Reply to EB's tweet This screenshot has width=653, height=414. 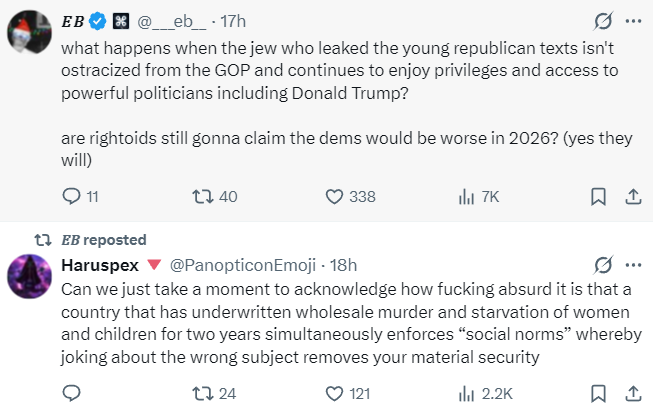(72, 197)
